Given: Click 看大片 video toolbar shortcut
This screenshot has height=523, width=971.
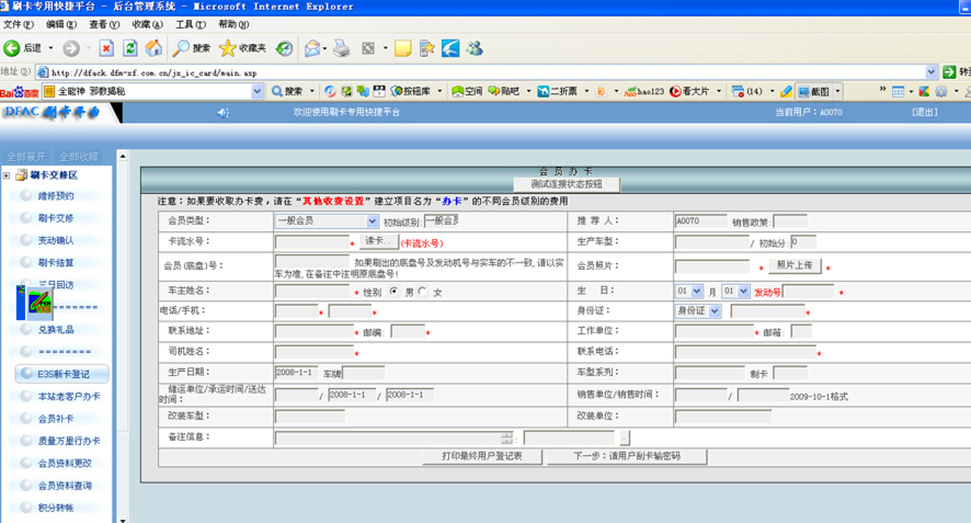Looking at the screenshot, I should 689,92.
